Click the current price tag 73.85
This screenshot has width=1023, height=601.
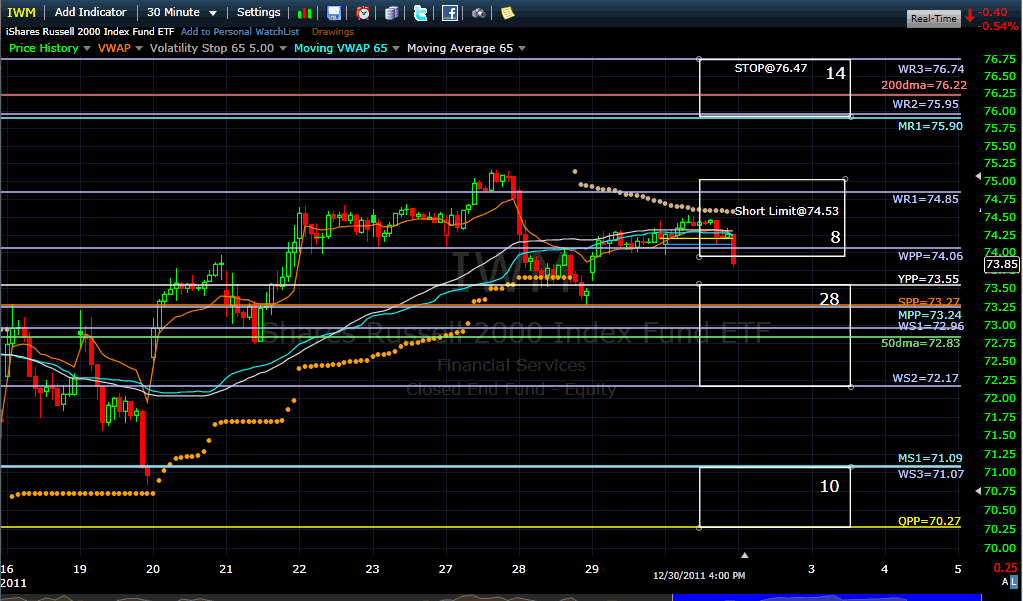(1001, 264)
